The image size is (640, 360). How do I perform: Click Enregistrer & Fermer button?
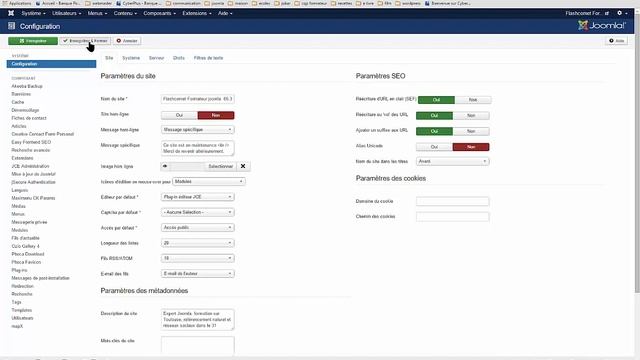[85, 41]
